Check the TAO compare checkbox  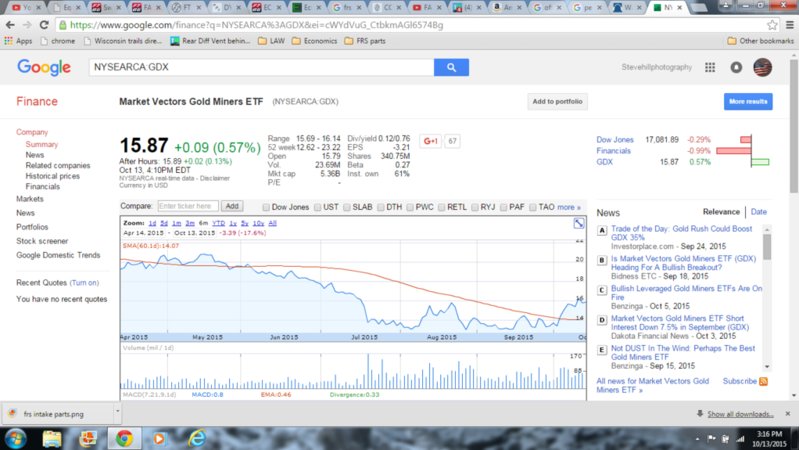[x=532, y=207]
